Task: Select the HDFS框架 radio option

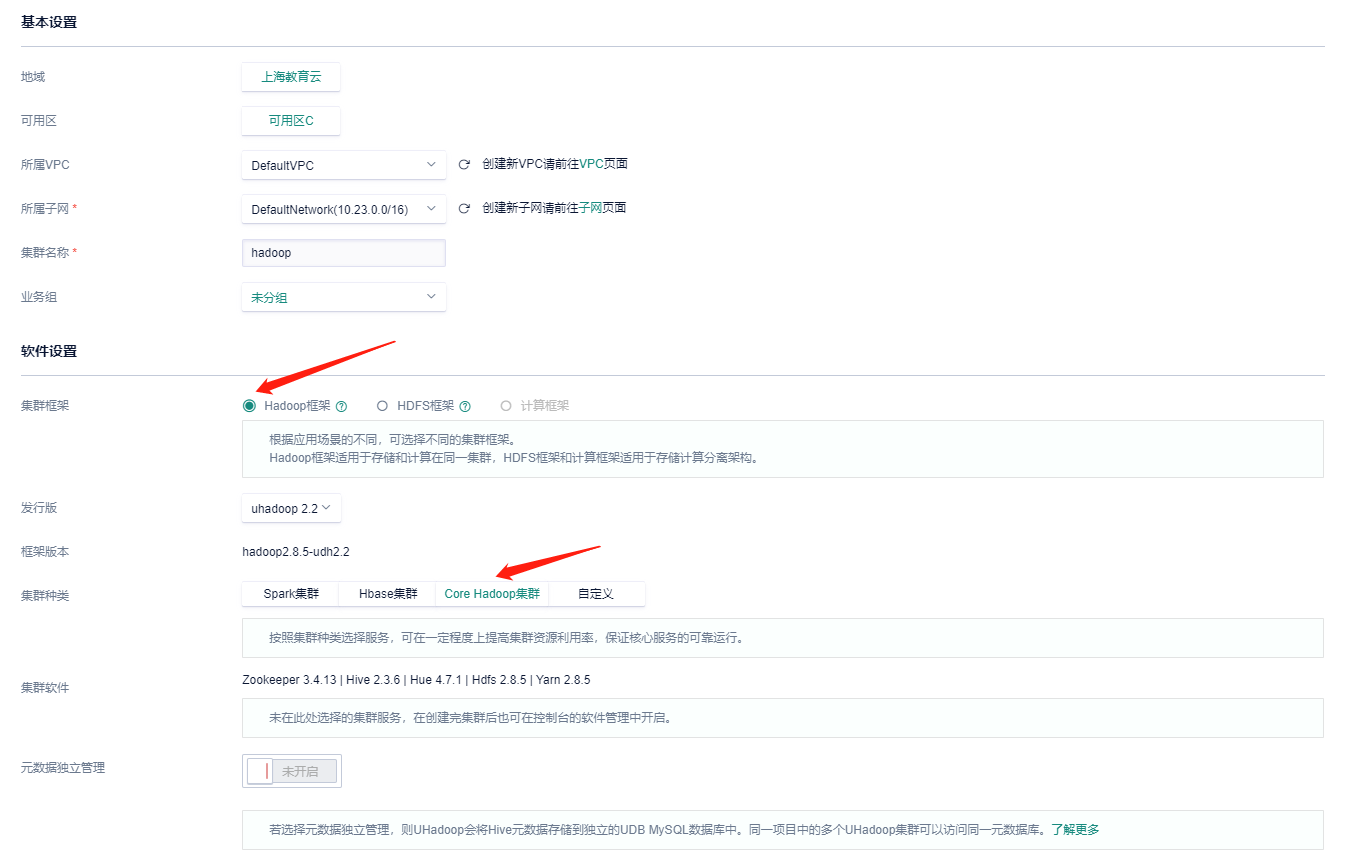Action: [382, 406]
